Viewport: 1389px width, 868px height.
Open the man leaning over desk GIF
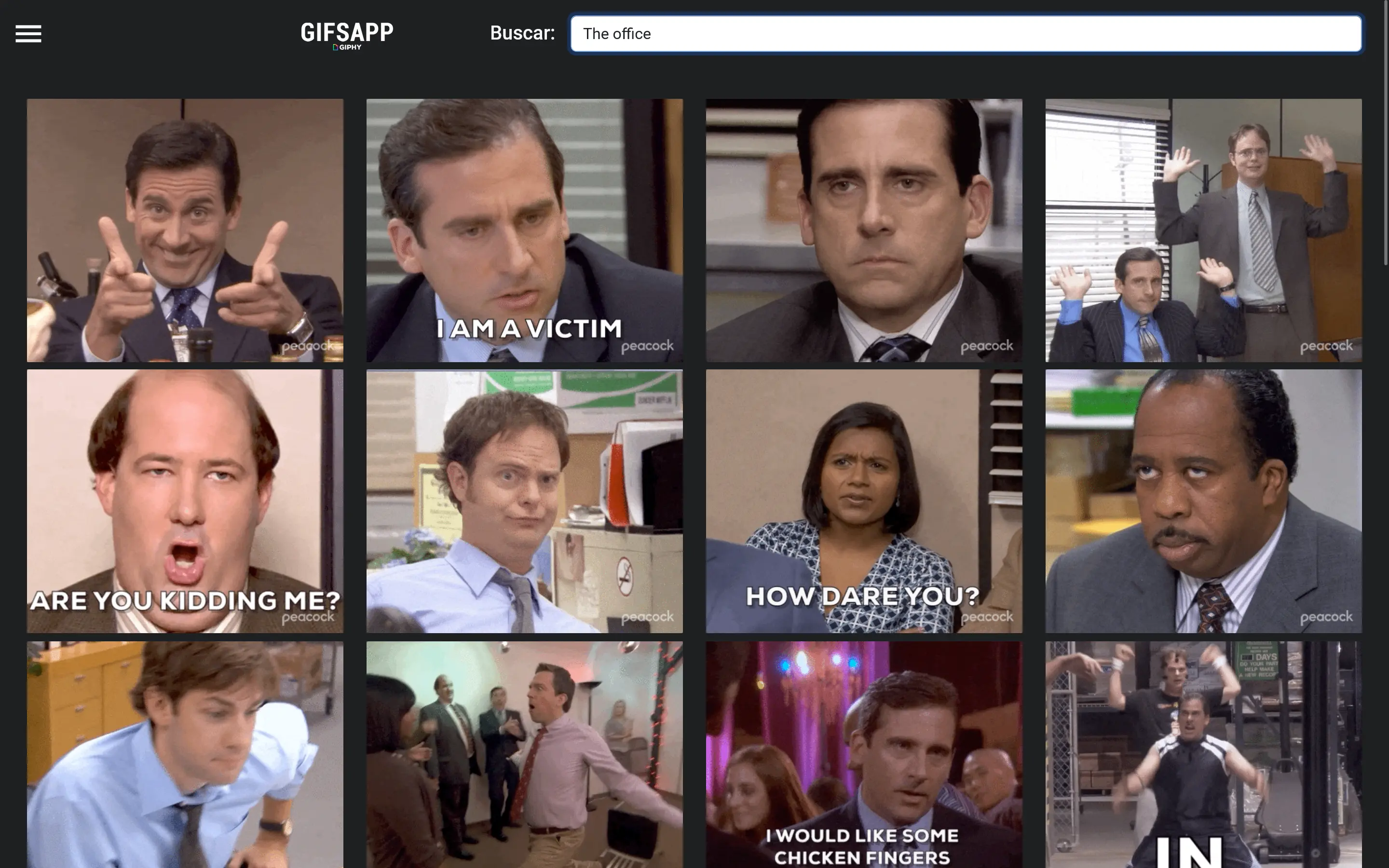pyautogui.click(x=185, y=754)
